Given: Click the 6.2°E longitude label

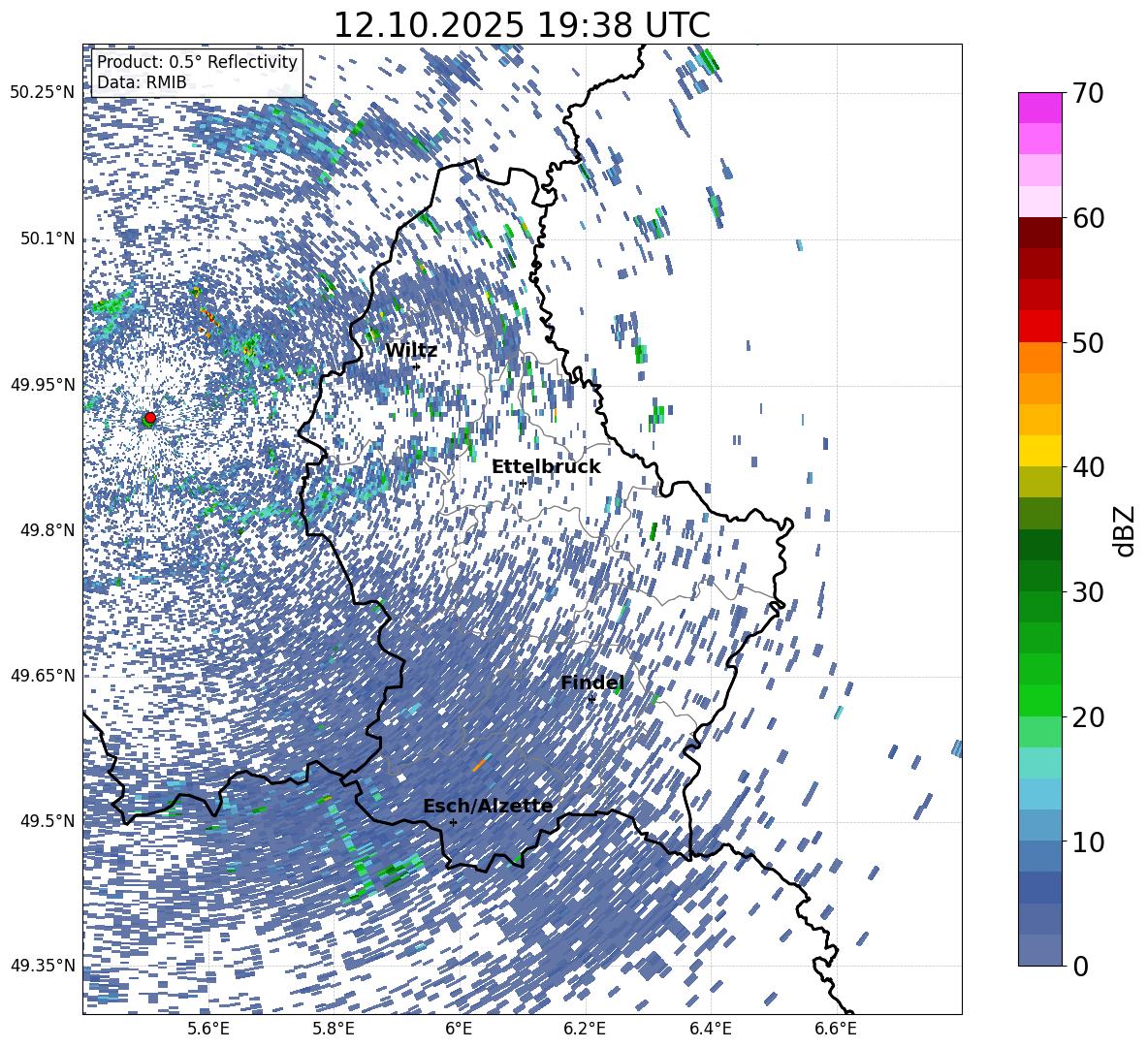Looking at the screenshot, I should (585, 1029).
